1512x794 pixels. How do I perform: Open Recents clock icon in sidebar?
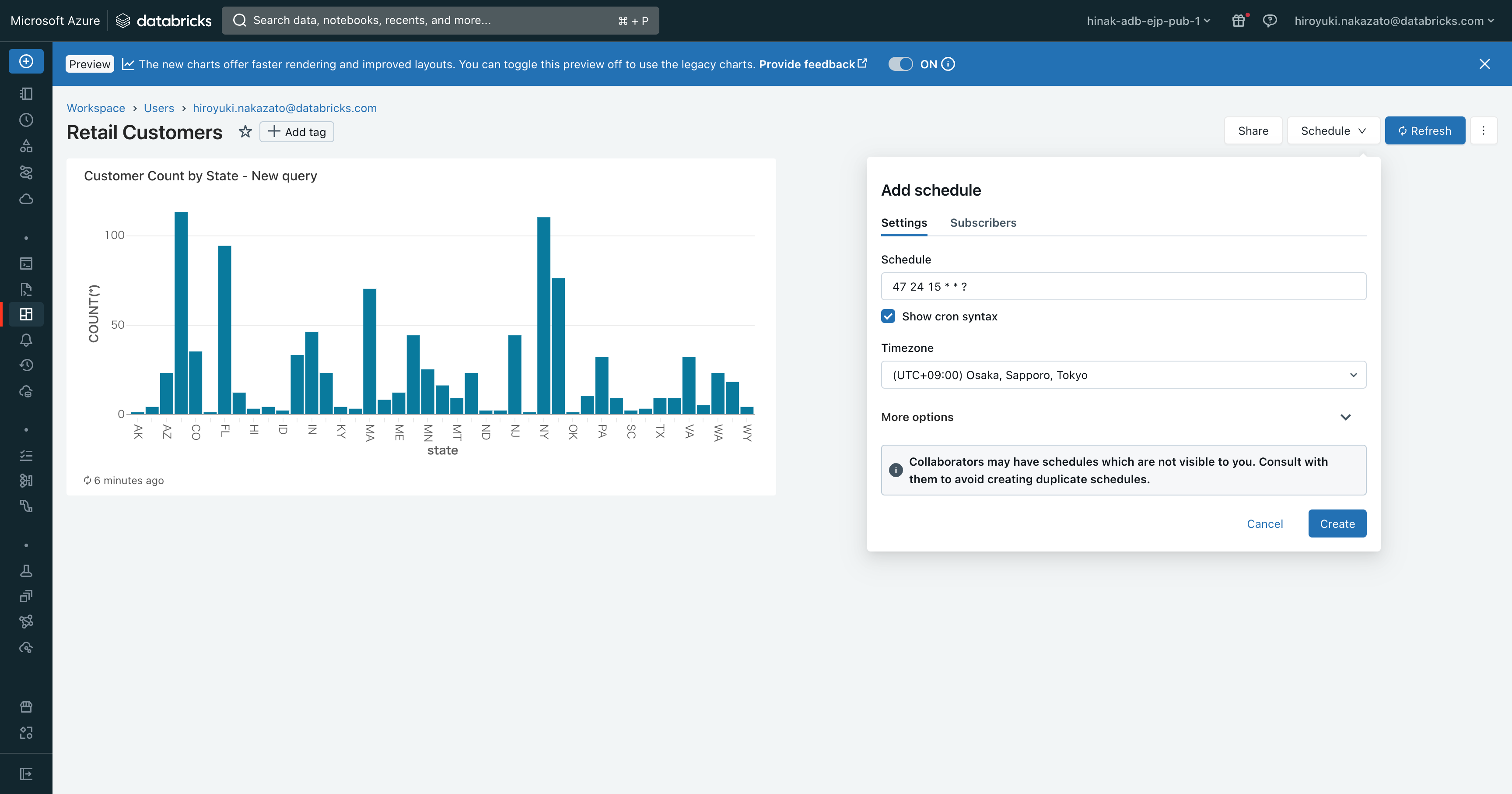(26, 120)
